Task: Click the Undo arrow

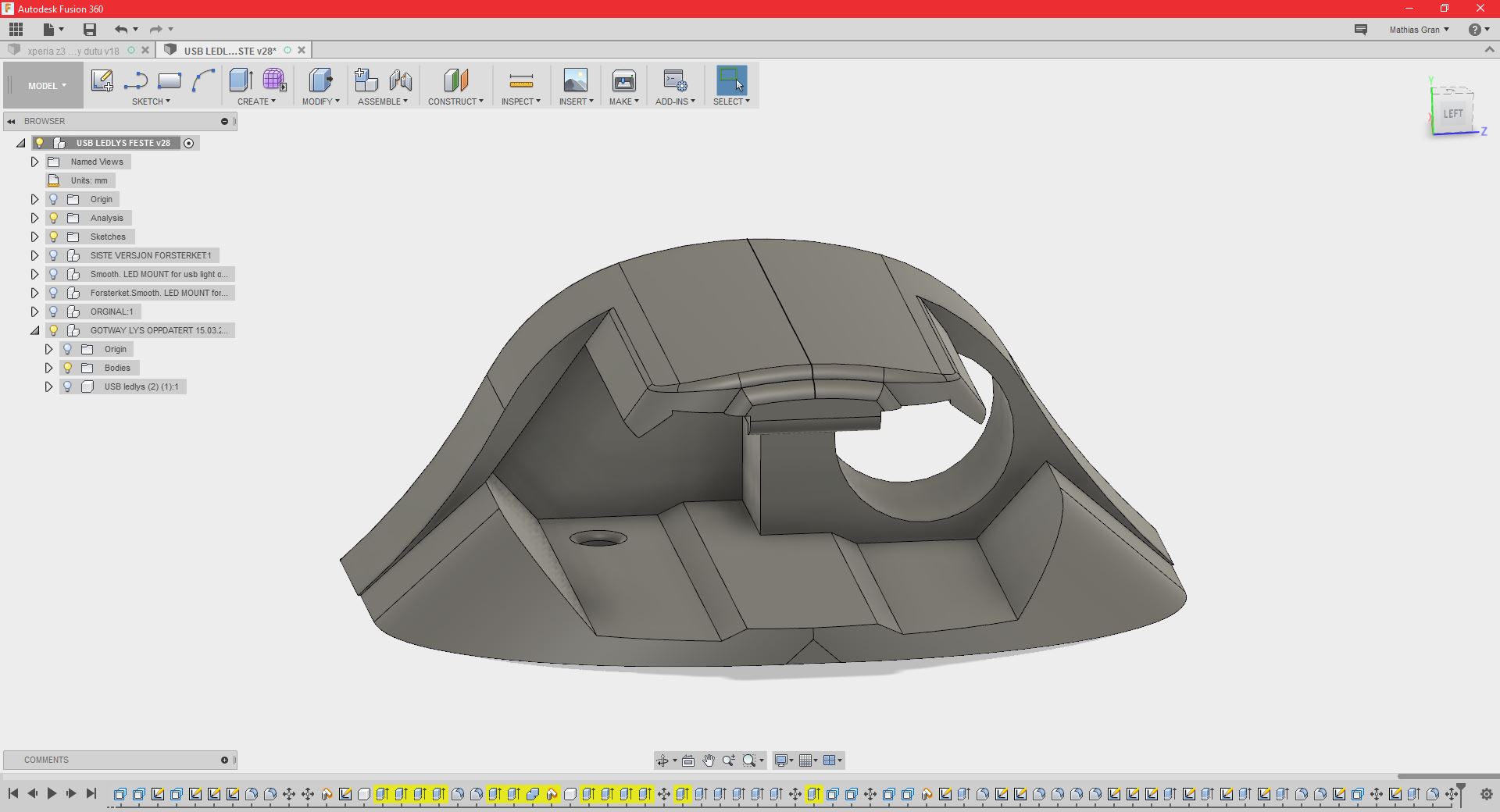Action: (121, 30)
